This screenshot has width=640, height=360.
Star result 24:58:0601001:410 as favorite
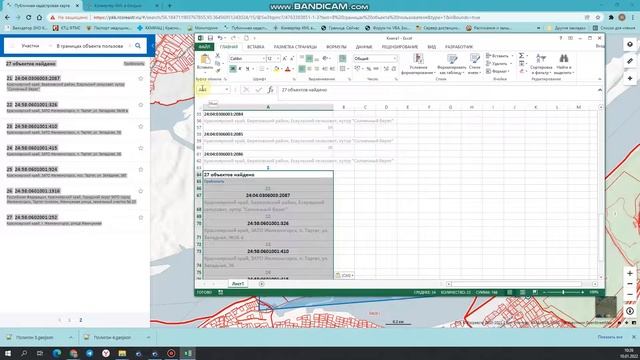click(x=141, y=127)
